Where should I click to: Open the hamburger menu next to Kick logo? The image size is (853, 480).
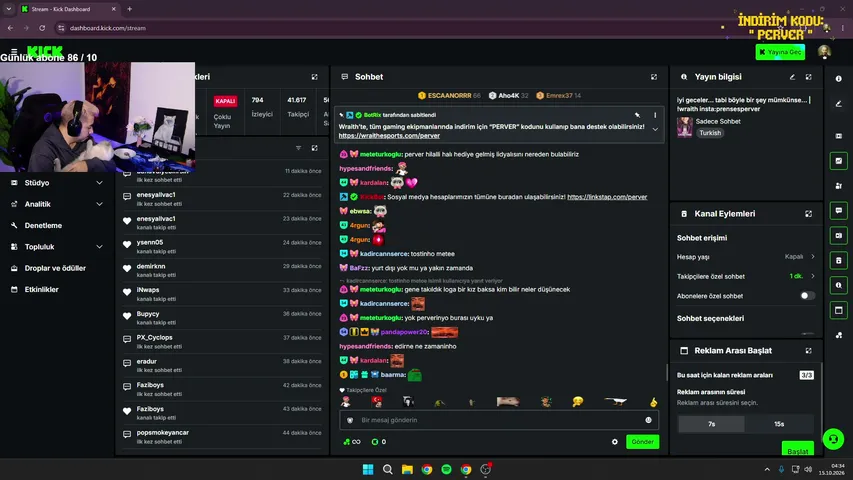click(x=14, y=51)
